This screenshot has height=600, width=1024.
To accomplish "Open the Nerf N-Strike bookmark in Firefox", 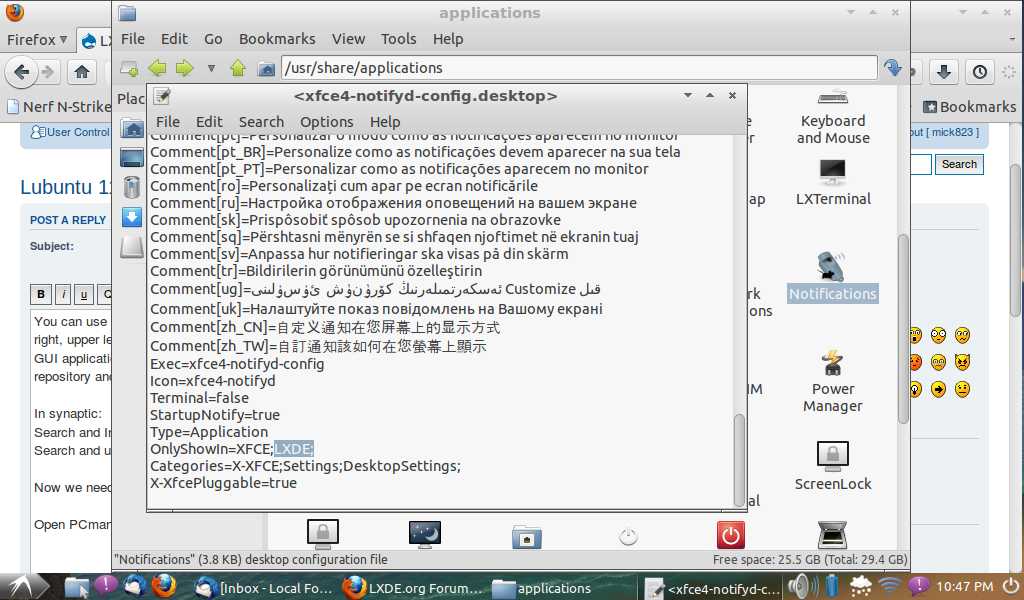I will [x=59, y=106].
